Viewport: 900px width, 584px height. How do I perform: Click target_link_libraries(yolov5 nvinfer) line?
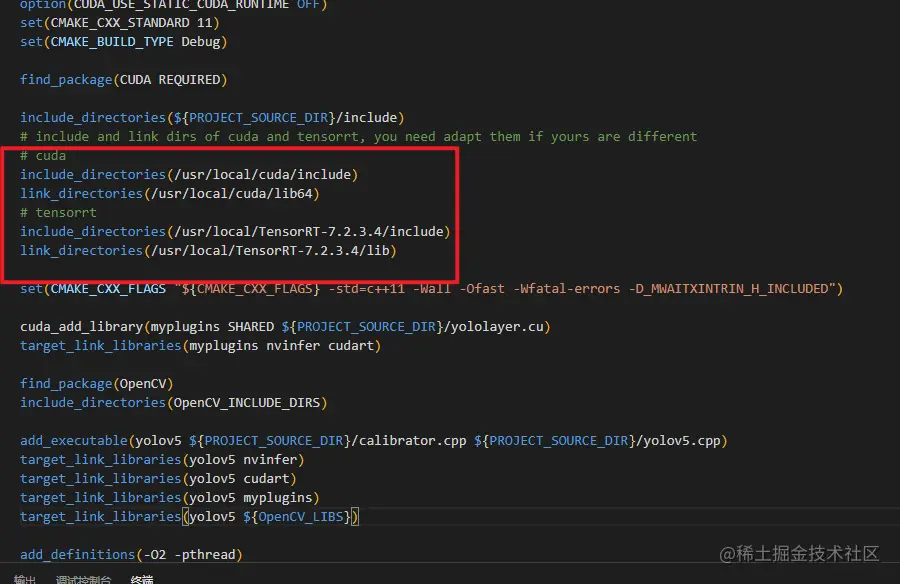pos(162,459)
